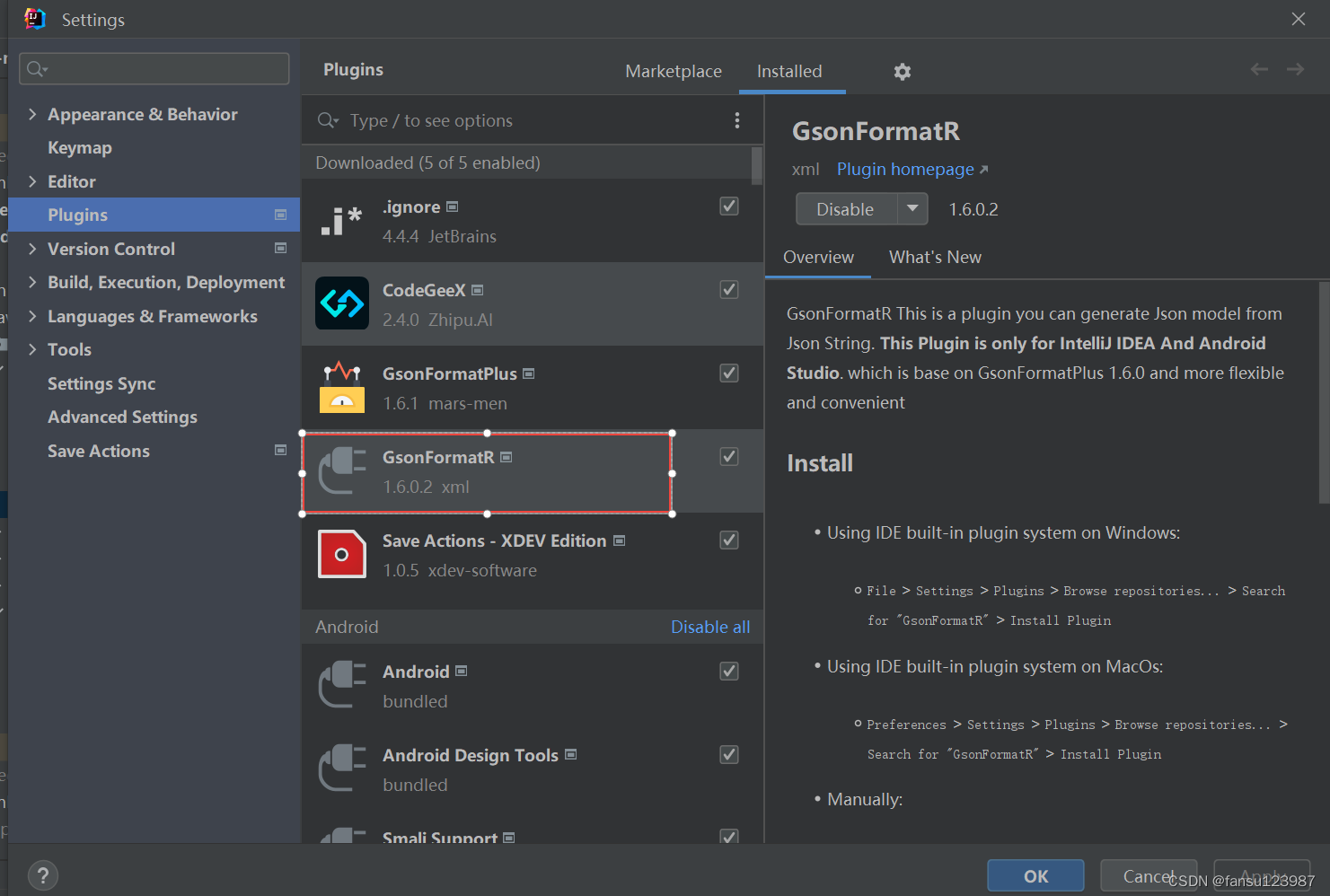Click the CodeGeeX plugin logo
This screenshot has height=896, width=1330.
coord(342,303)
